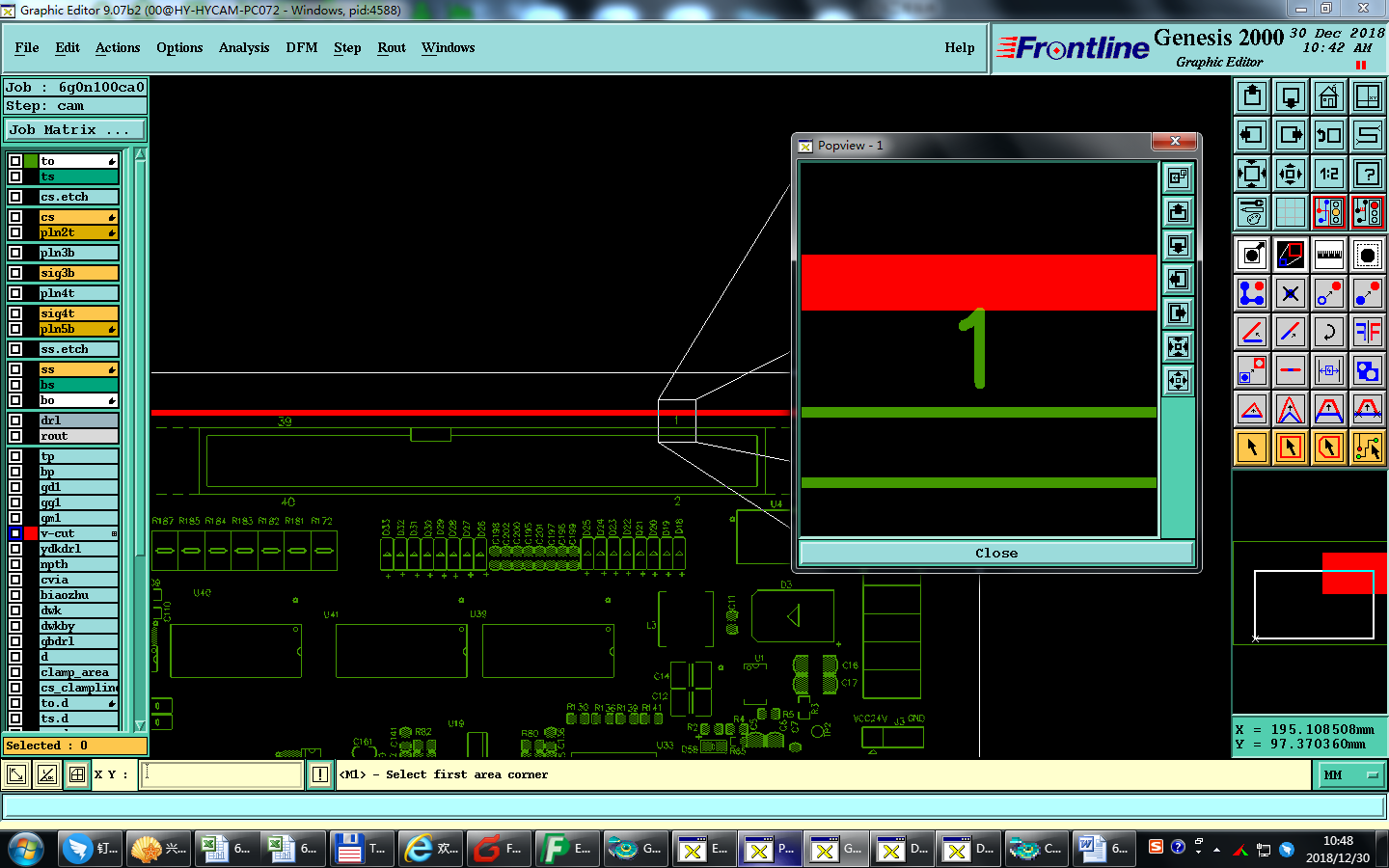Click the taskbar clock 10:48
The image size is (1389, 868).
(1338, 841)
